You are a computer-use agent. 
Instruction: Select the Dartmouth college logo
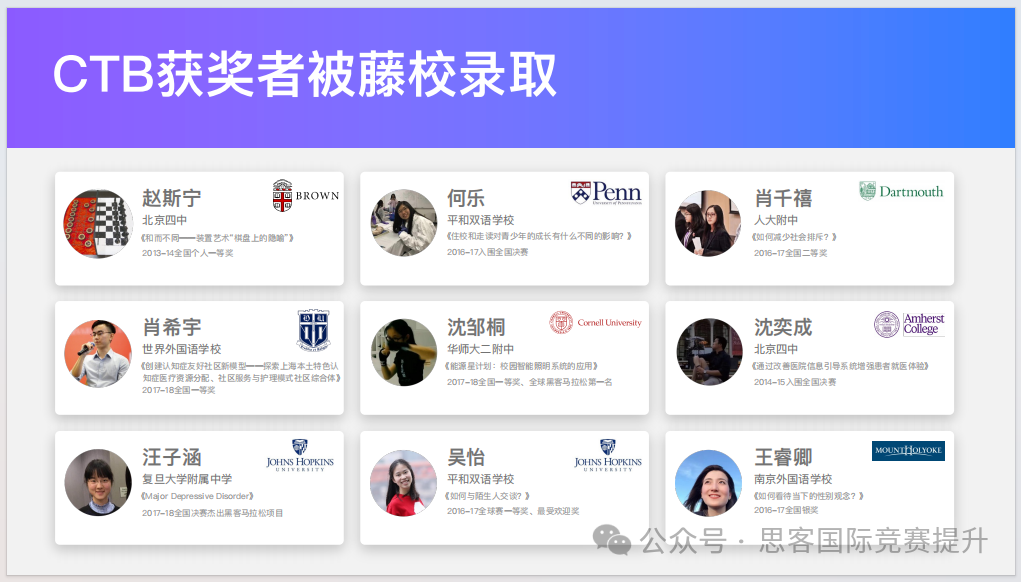902,192
